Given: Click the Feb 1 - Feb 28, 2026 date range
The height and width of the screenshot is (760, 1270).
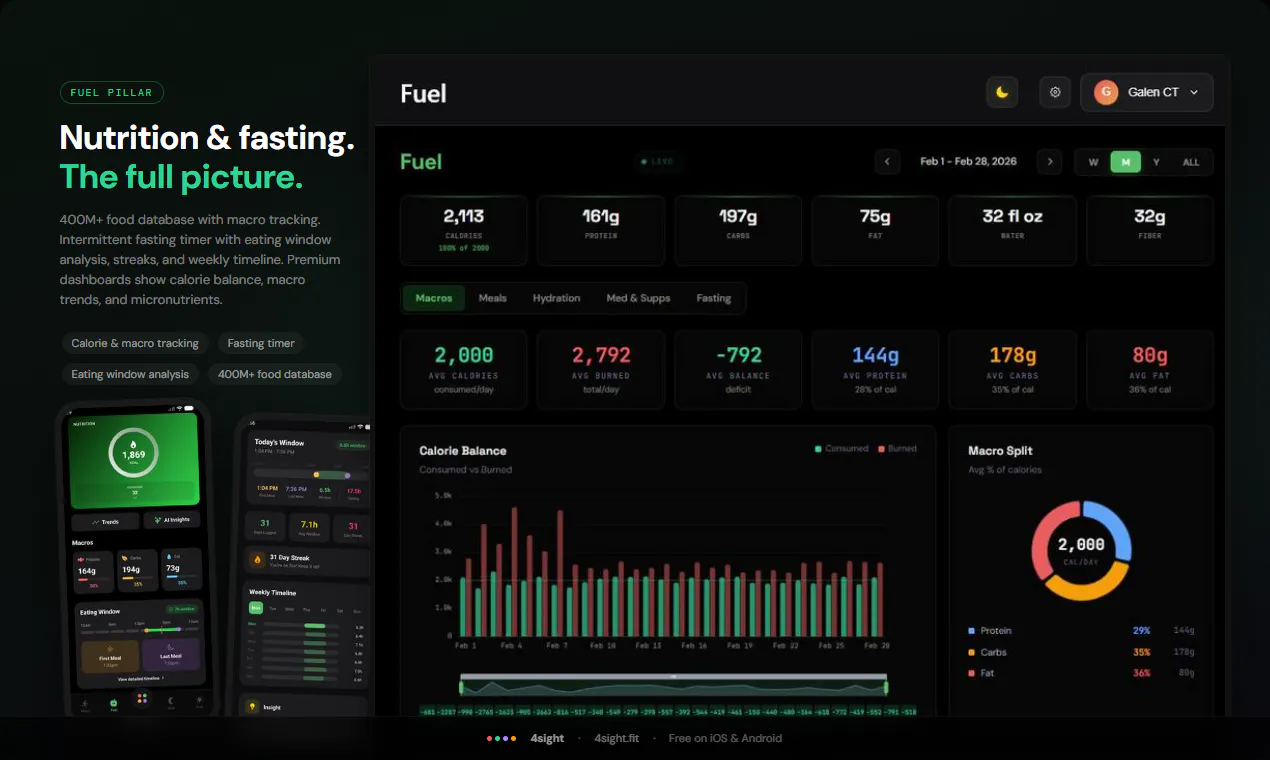Looking at the screenshot, I should [x=968, y=162].
